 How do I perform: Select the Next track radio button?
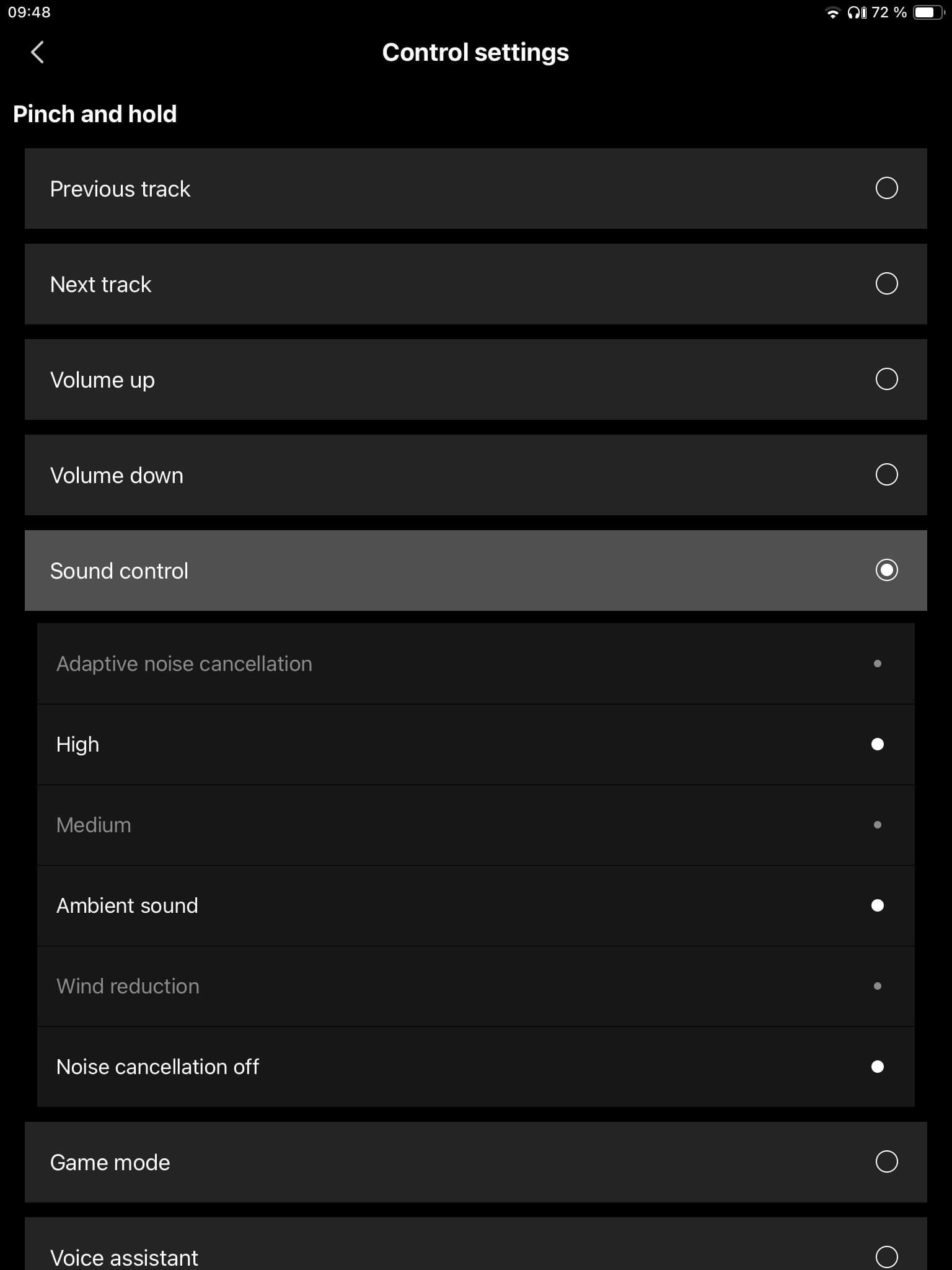886,283
